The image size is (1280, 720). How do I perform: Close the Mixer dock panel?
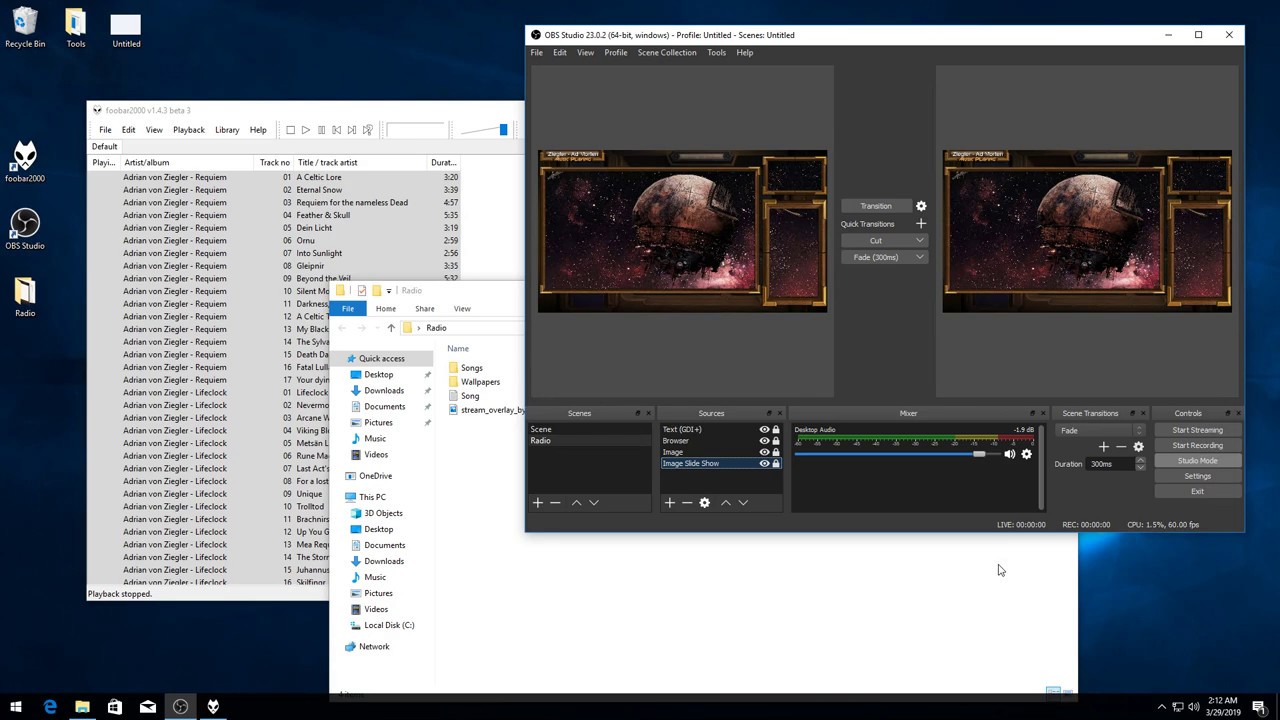(x=1043, y=413)
